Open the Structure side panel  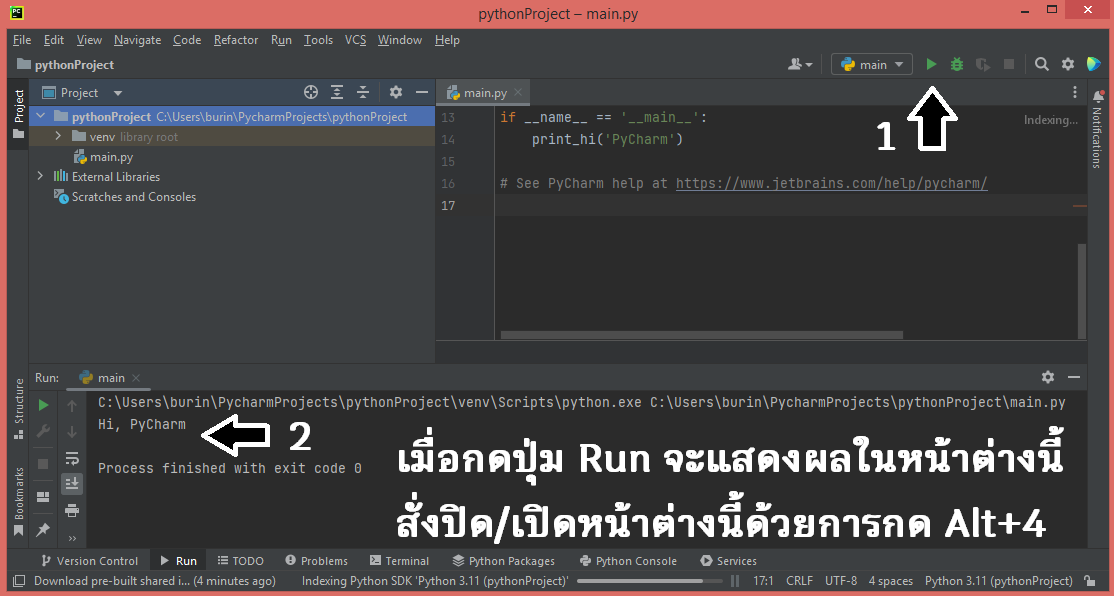pos(18,408)
